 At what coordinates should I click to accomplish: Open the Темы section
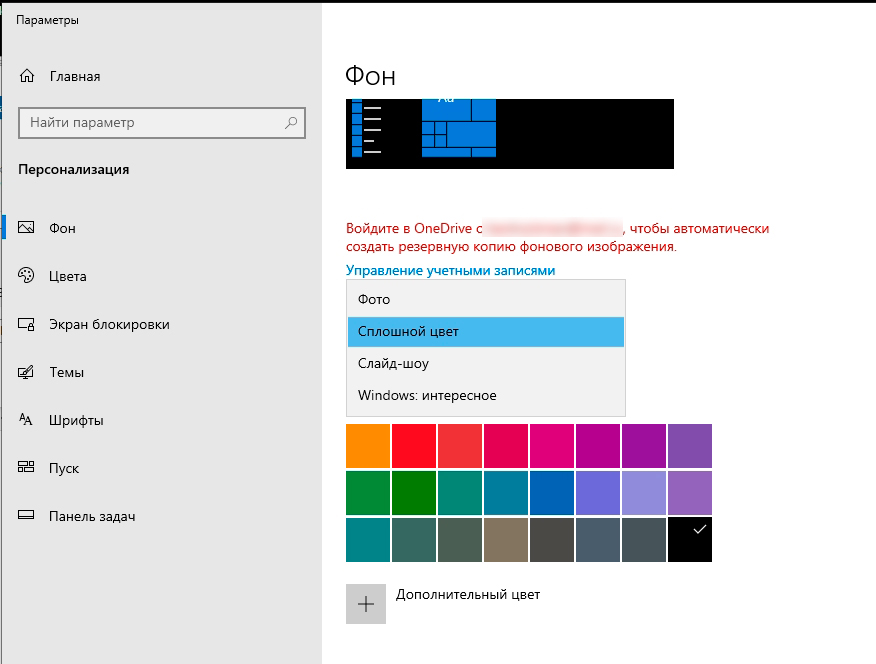click(x=66, y=372)
